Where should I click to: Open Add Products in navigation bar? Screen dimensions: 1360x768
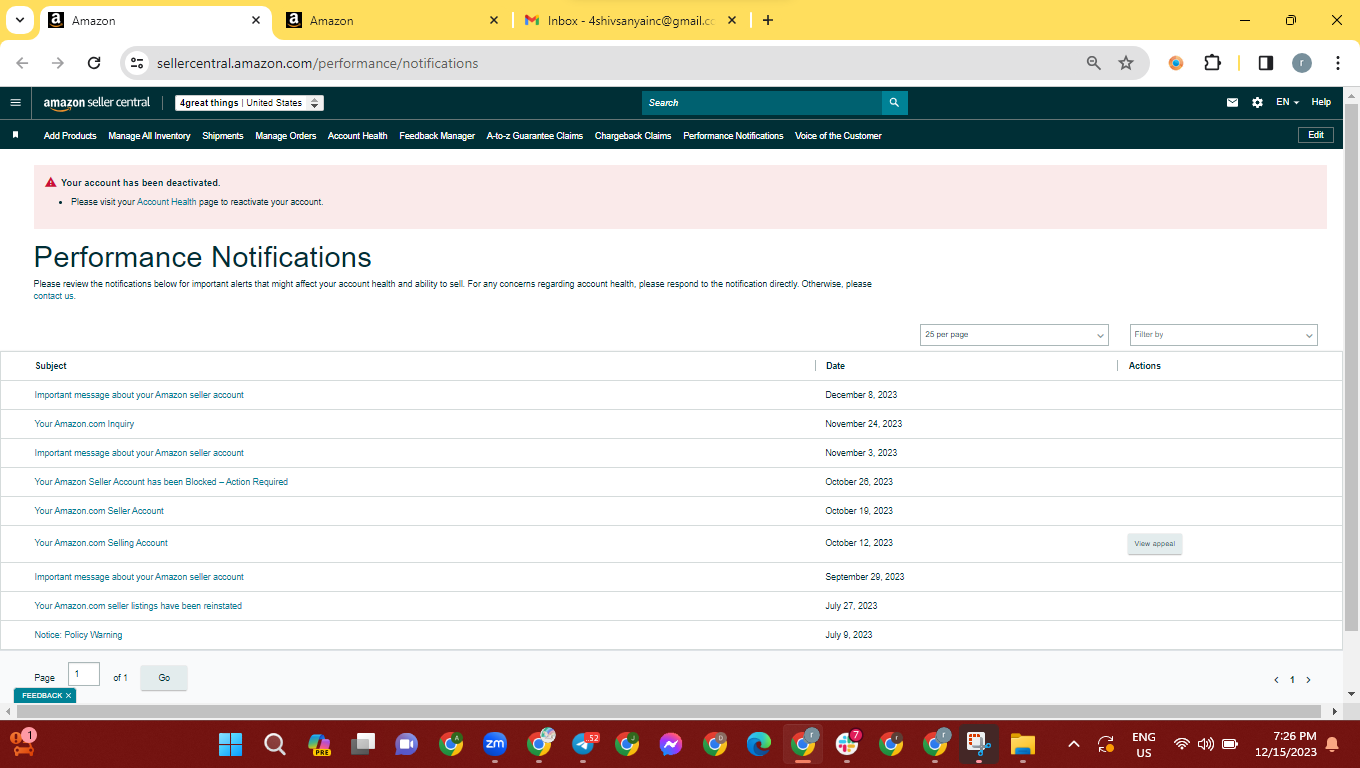click(x=70, y=136)
